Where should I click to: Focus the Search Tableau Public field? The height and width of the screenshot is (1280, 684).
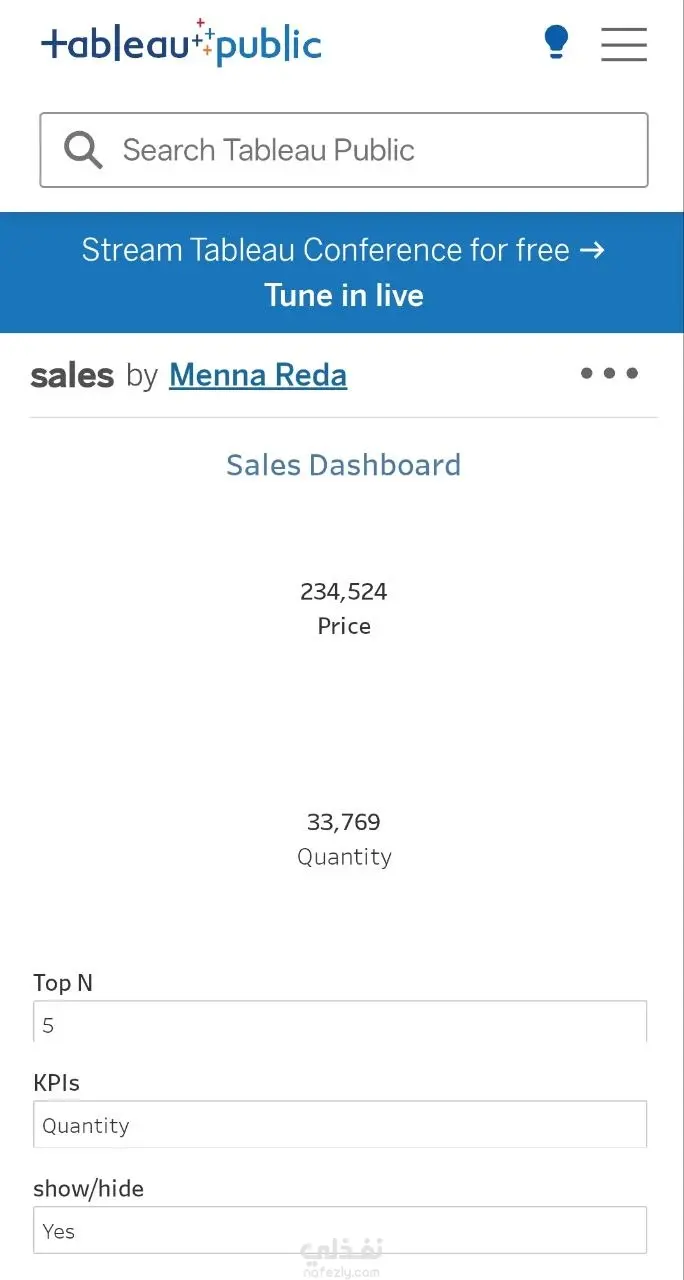pyautogui.click(x=344, y=150)
